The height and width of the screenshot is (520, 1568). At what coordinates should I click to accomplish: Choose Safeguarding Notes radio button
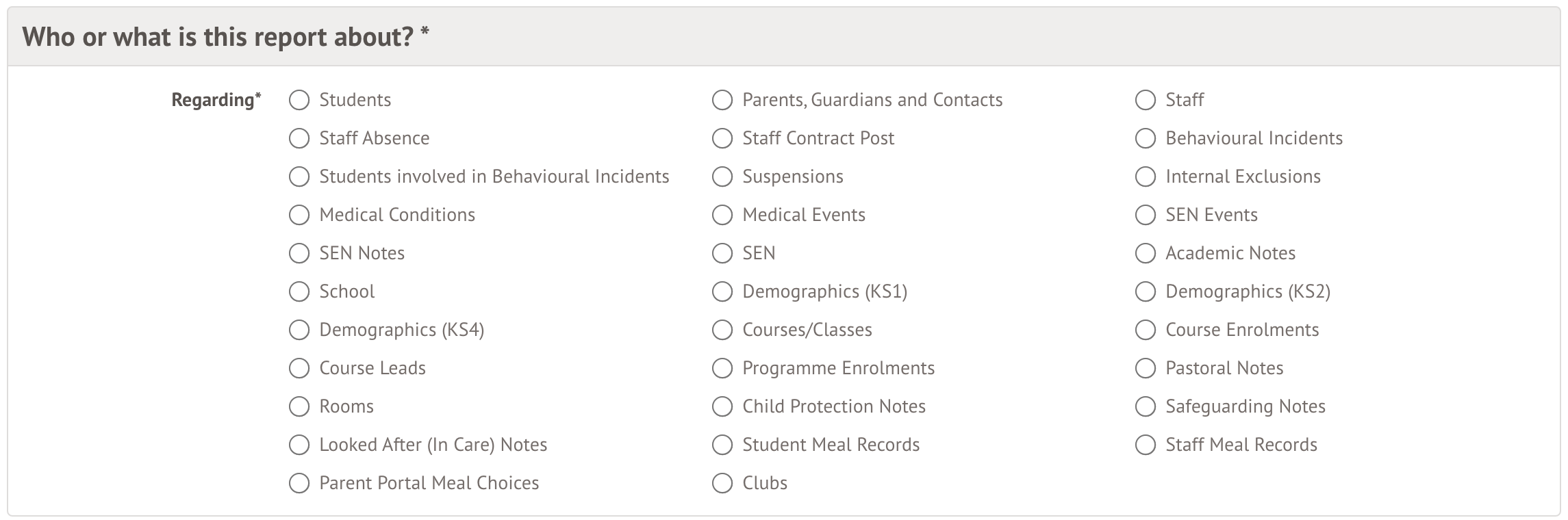point(1146,407)
